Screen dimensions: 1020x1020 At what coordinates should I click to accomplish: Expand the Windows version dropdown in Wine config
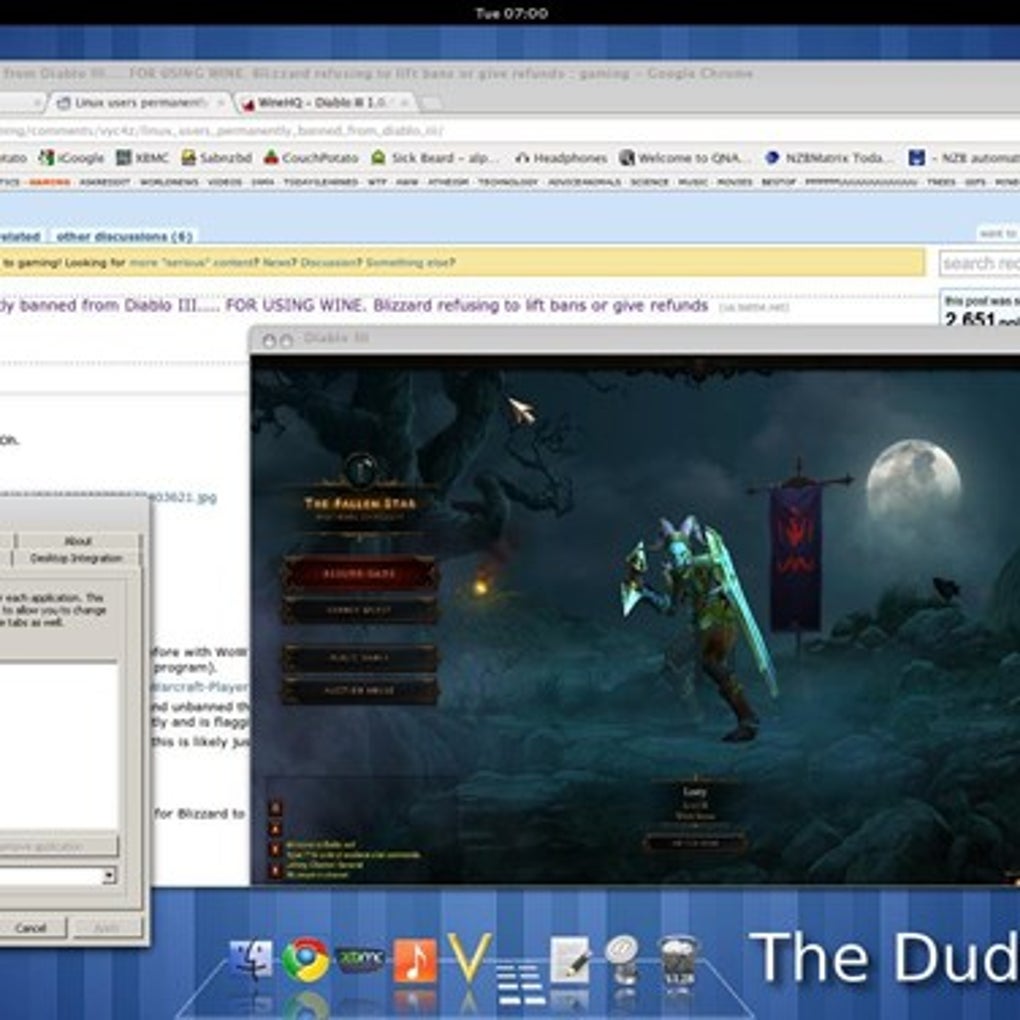pyautogui.click(x=110, y=875)
